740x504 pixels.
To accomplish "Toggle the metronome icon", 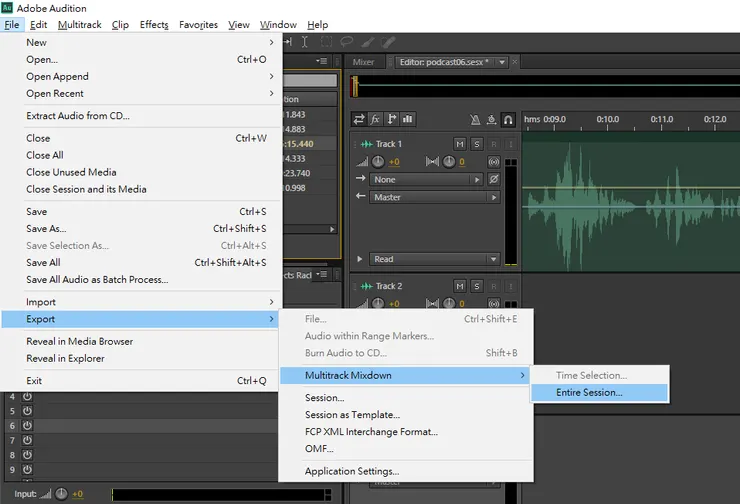I will (474, 119).
